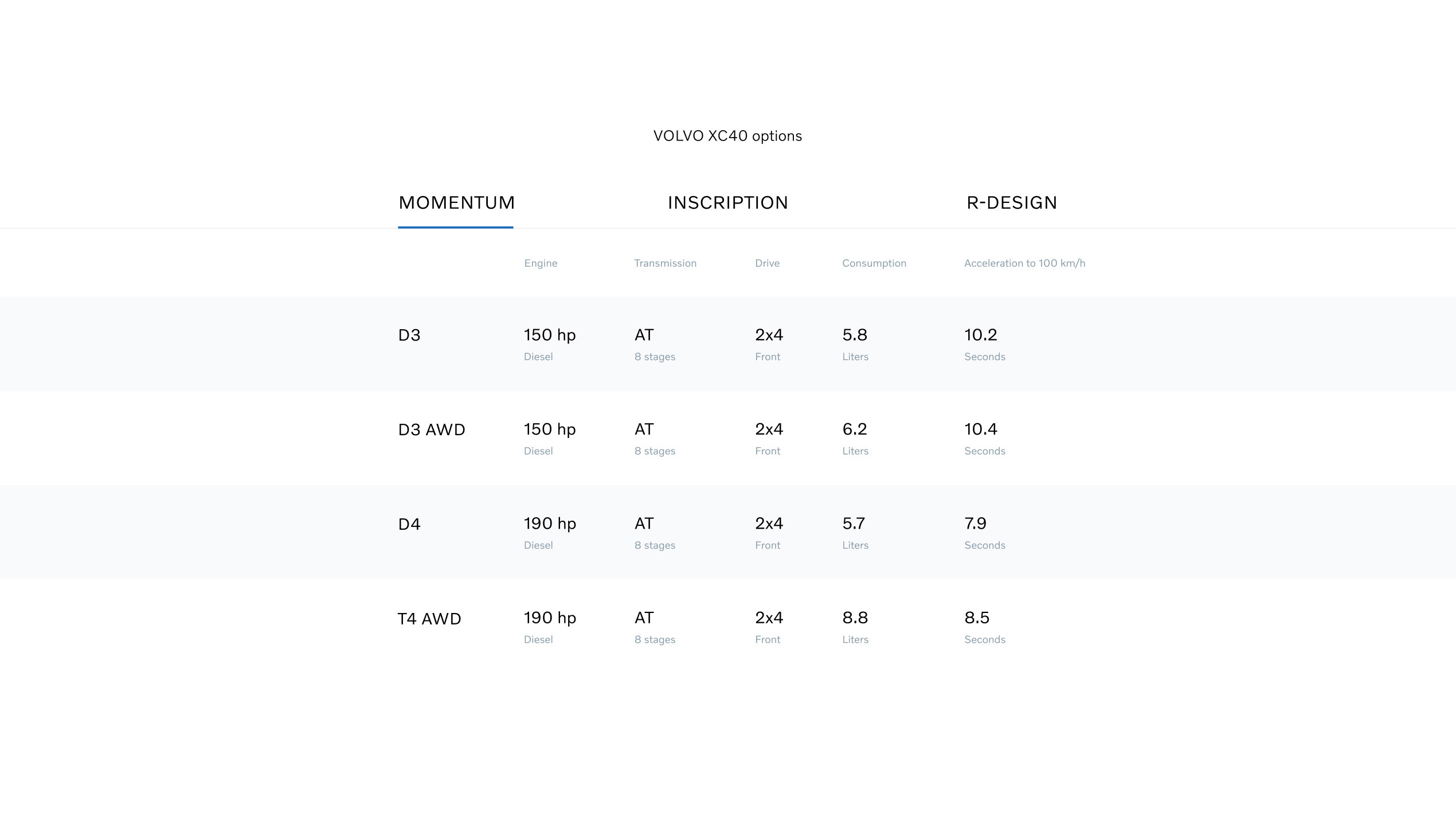Click the 7.9 seconds acceleration value
Viewport: 1456px width, 820px height.
(975, 524)
